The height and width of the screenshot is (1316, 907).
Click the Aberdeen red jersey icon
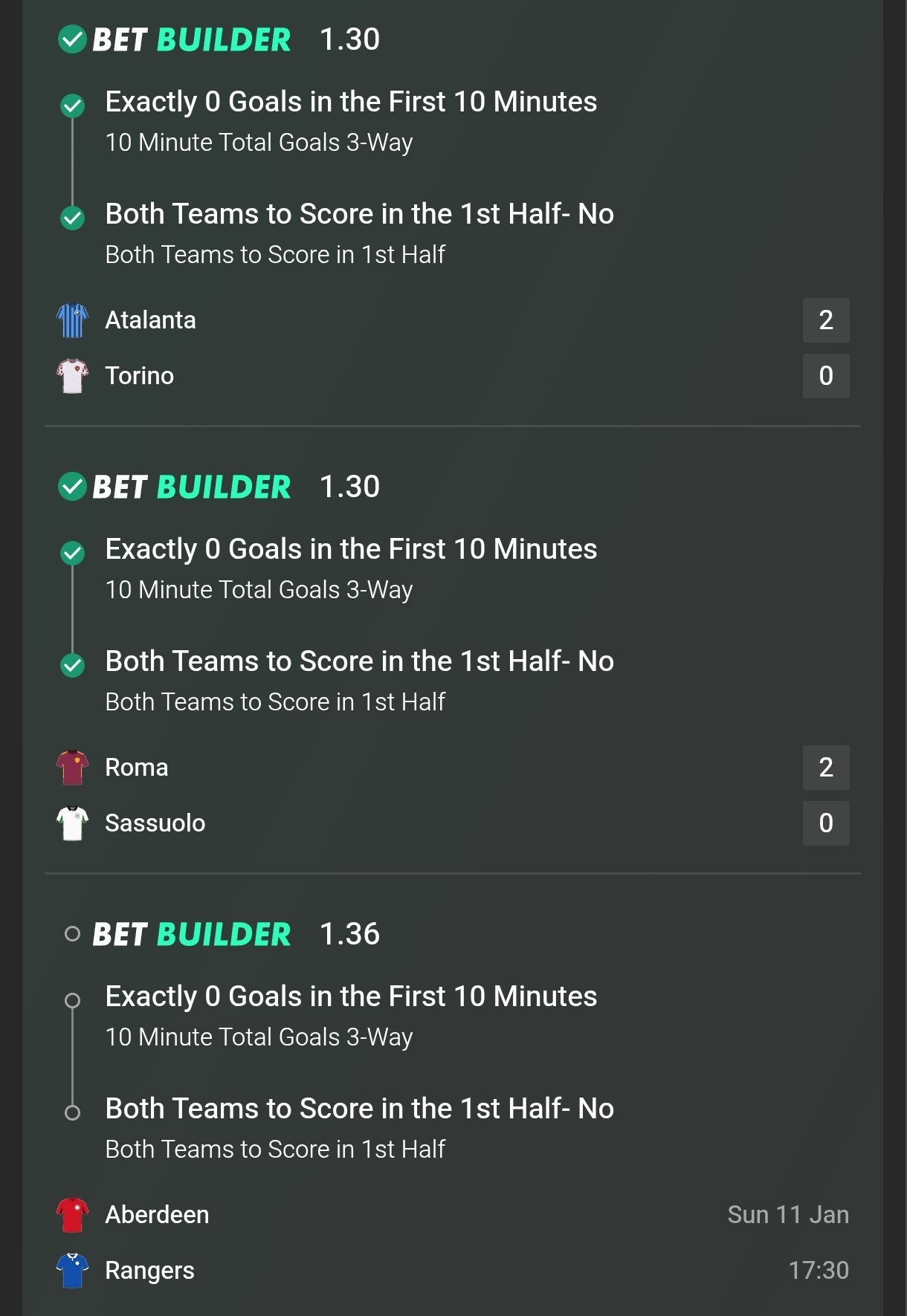coord(72,1215)
